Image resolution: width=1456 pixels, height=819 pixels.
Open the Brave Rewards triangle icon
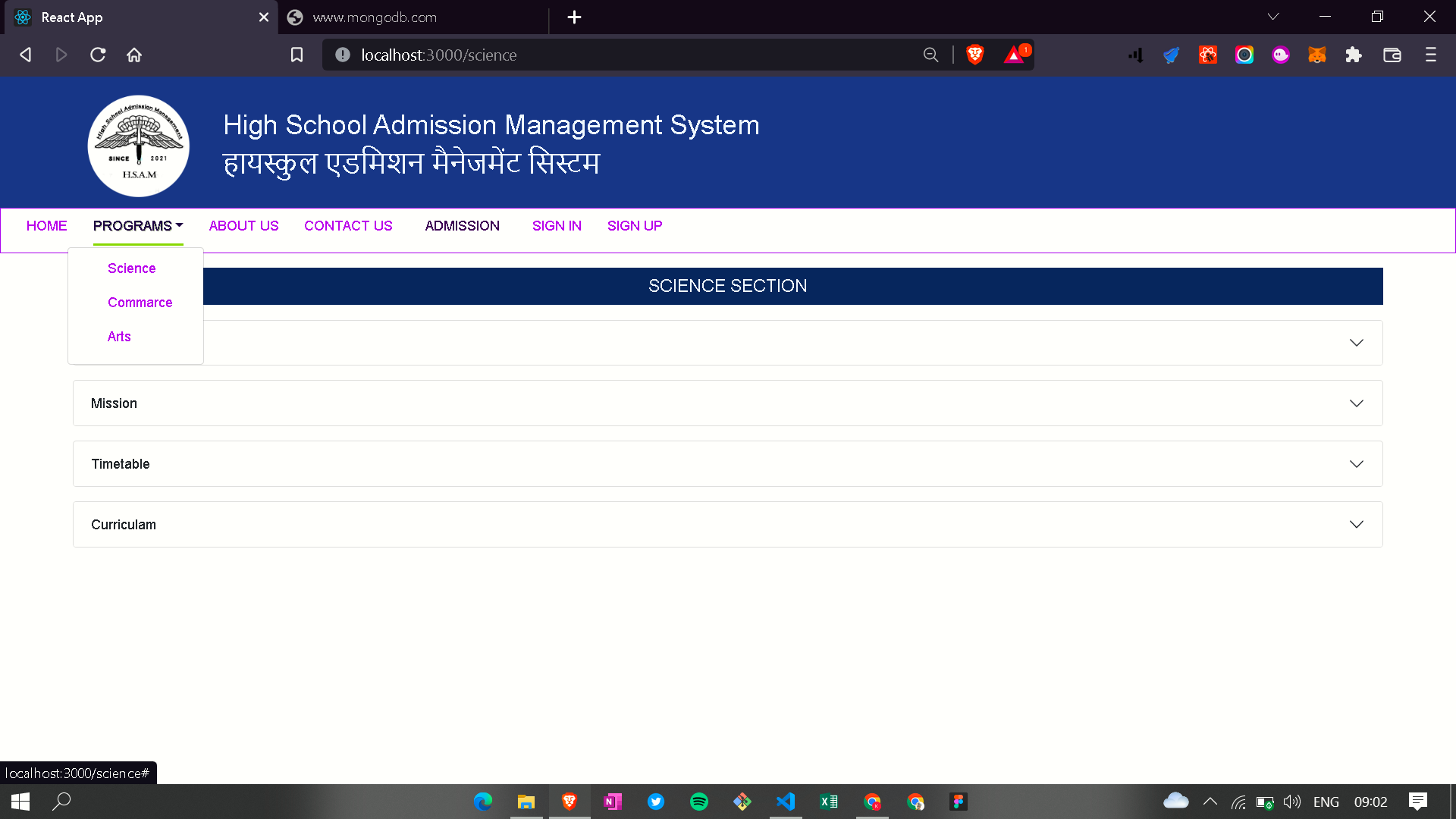click(x=1015, y=55)
